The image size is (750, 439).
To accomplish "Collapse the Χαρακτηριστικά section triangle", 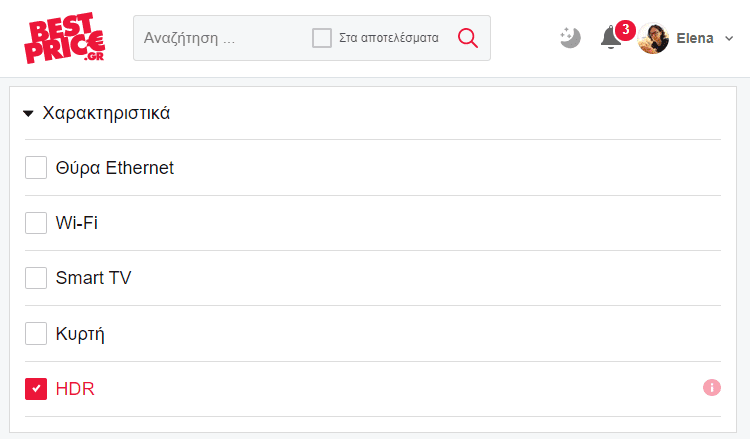I will coord(28,113).
